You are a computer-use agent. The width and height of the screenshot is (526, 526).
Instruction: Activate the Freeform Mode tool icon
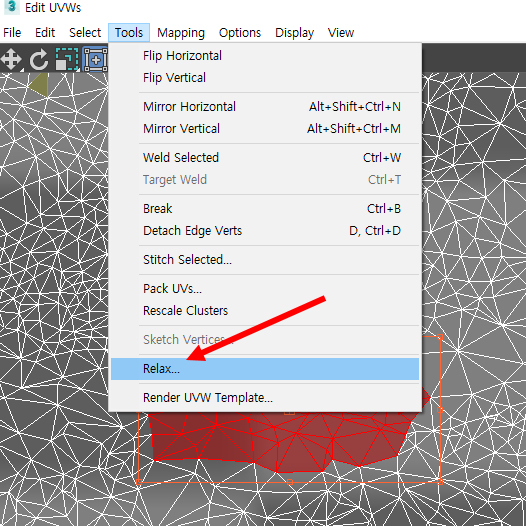click(x=96, y=60)
